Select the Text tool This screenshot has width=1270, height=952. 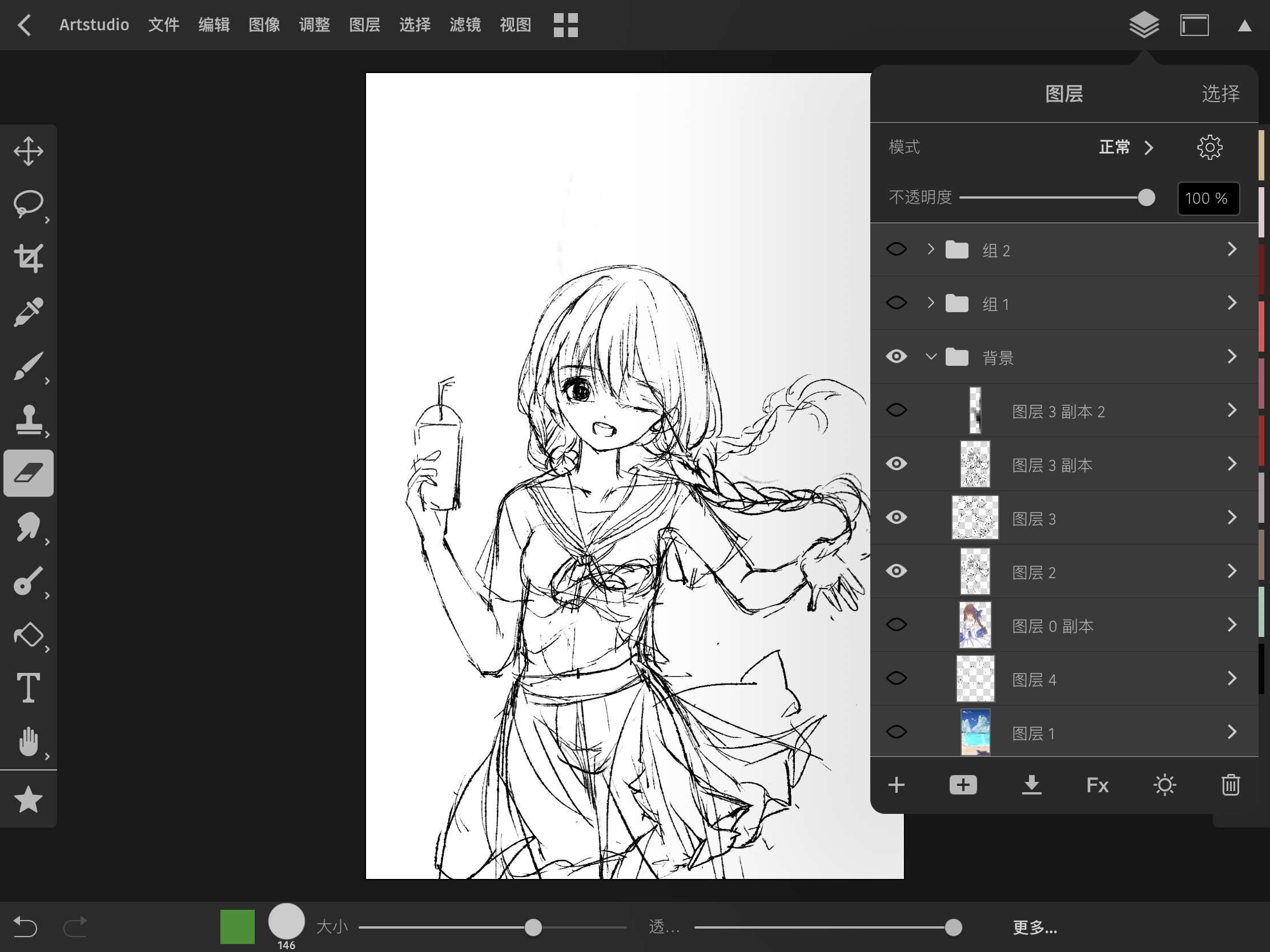(28, 687)
